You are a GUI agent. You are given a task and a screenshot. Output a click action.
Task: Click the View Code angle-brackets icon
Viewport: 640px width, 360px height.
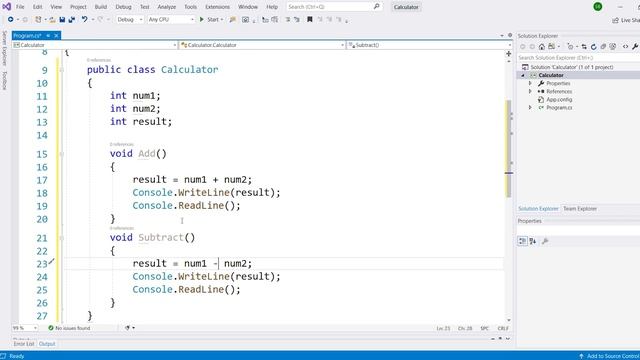pyautogui.click(x=625, y=47)
